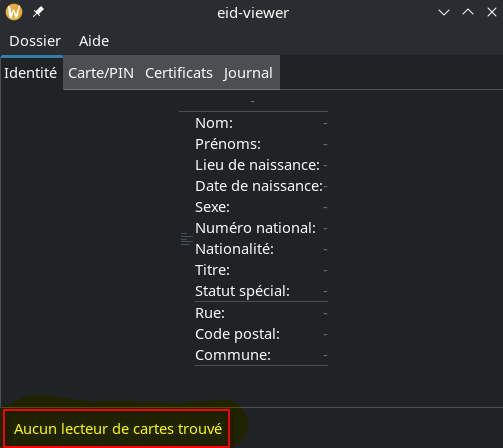Click the eid-viewer application icon in title bar
Viewport: 503px width, 448px height.
pos(14,12)
